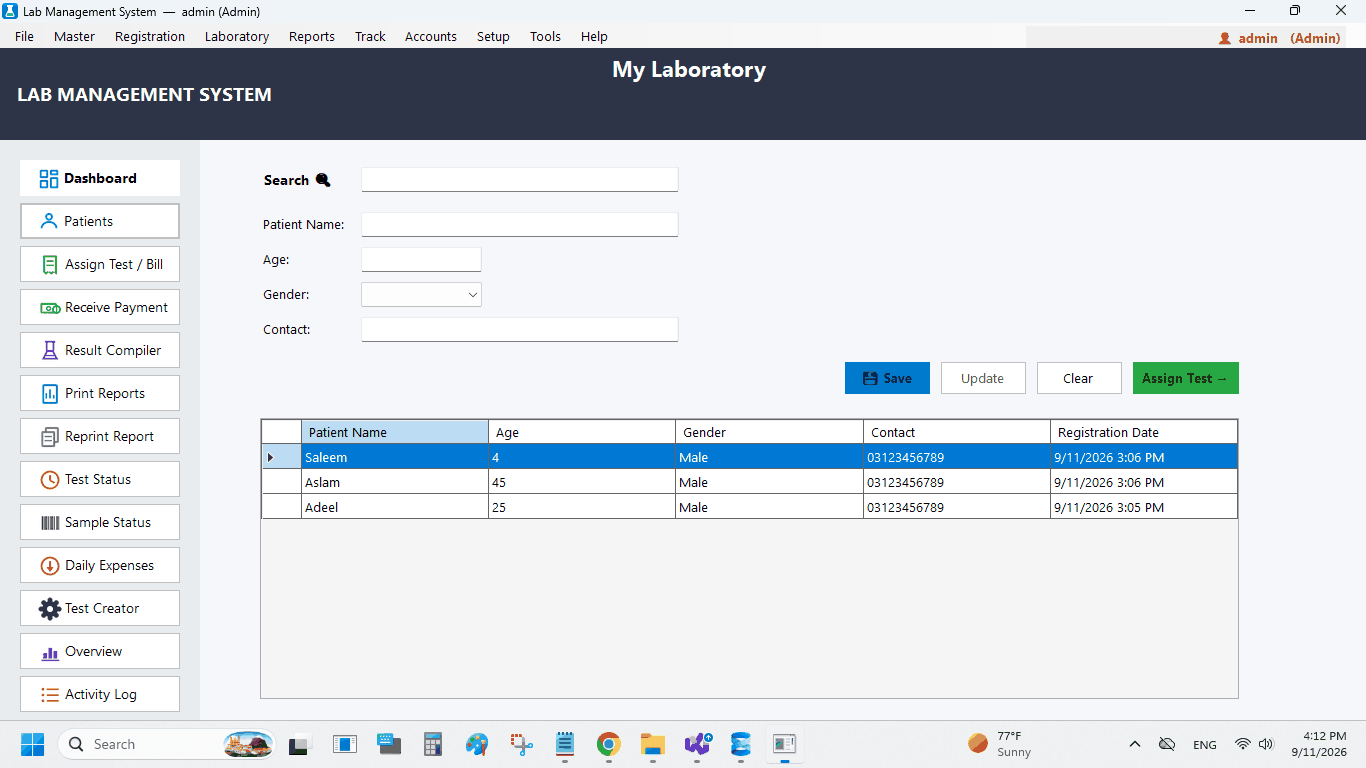1366x768 pixels.
Task: Click the Contact input field
Action: pyautogui.click(x=520, y=330)
